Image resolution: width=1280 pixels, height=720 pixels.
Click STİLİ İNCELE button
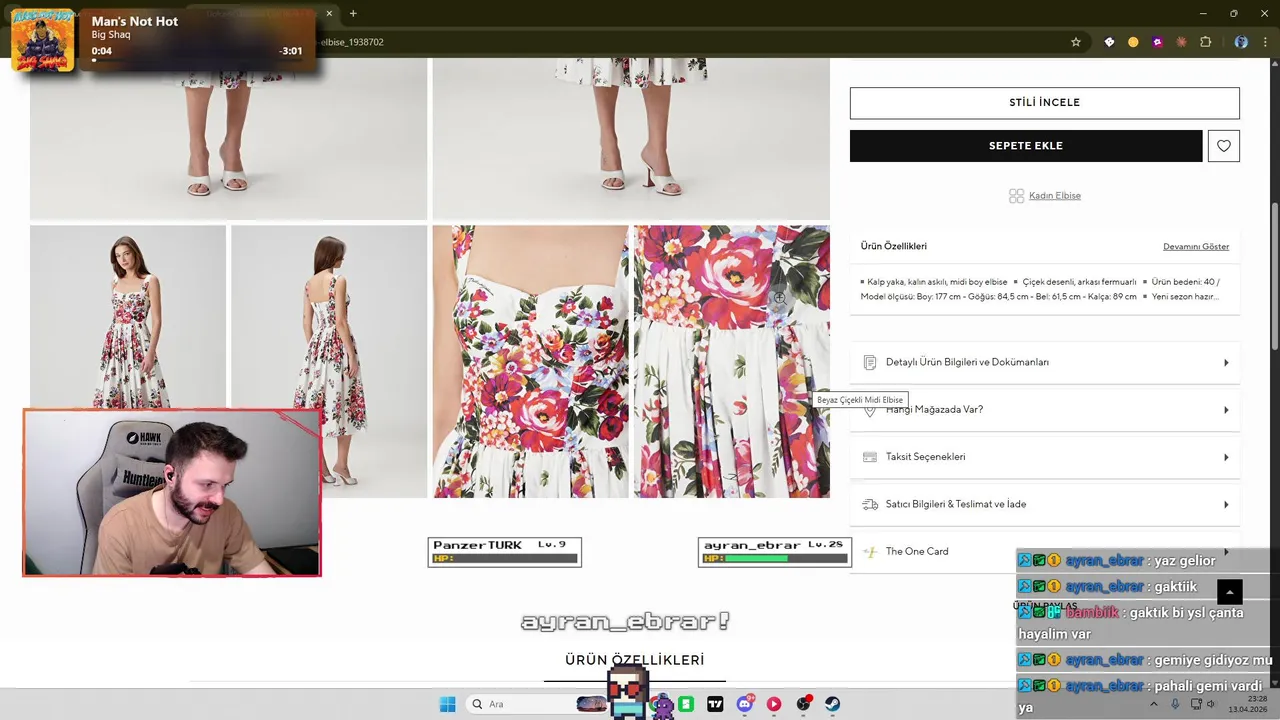click(1044, 103)
